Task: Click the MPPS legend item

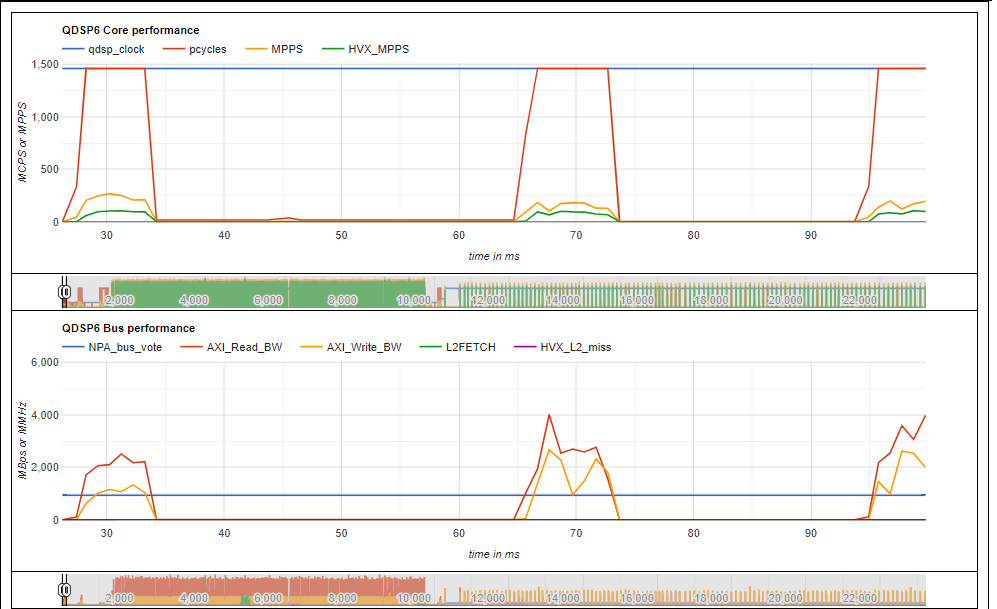Action: (x=274, y=50)
